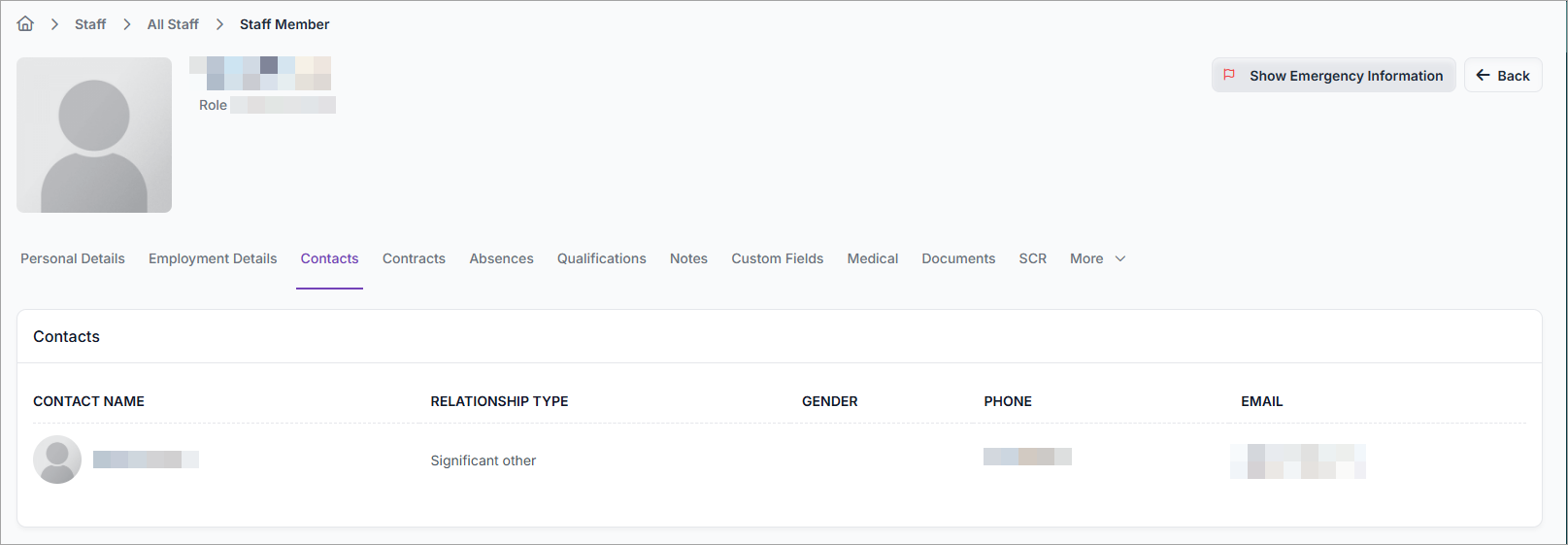Navigate to All Staff breadcrumb

[173, 24]
